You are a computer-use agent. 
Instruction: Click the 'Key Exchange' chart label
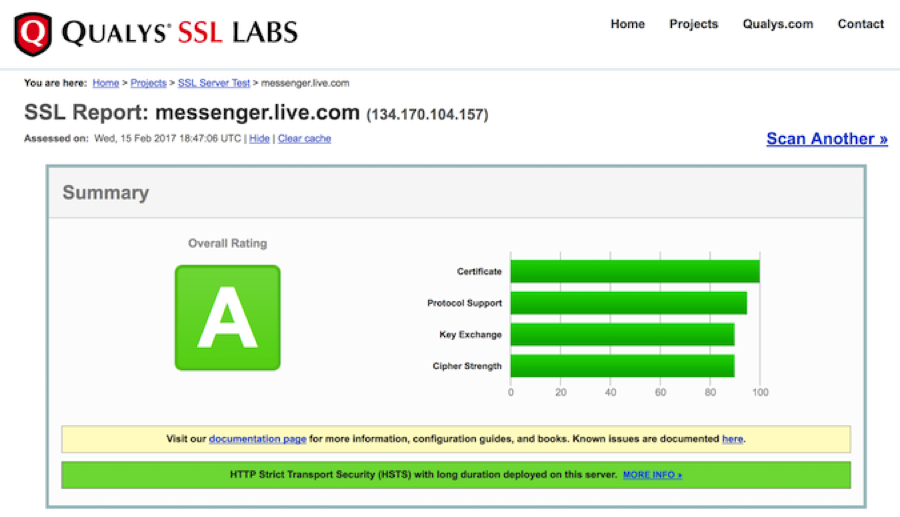(471, 335)
